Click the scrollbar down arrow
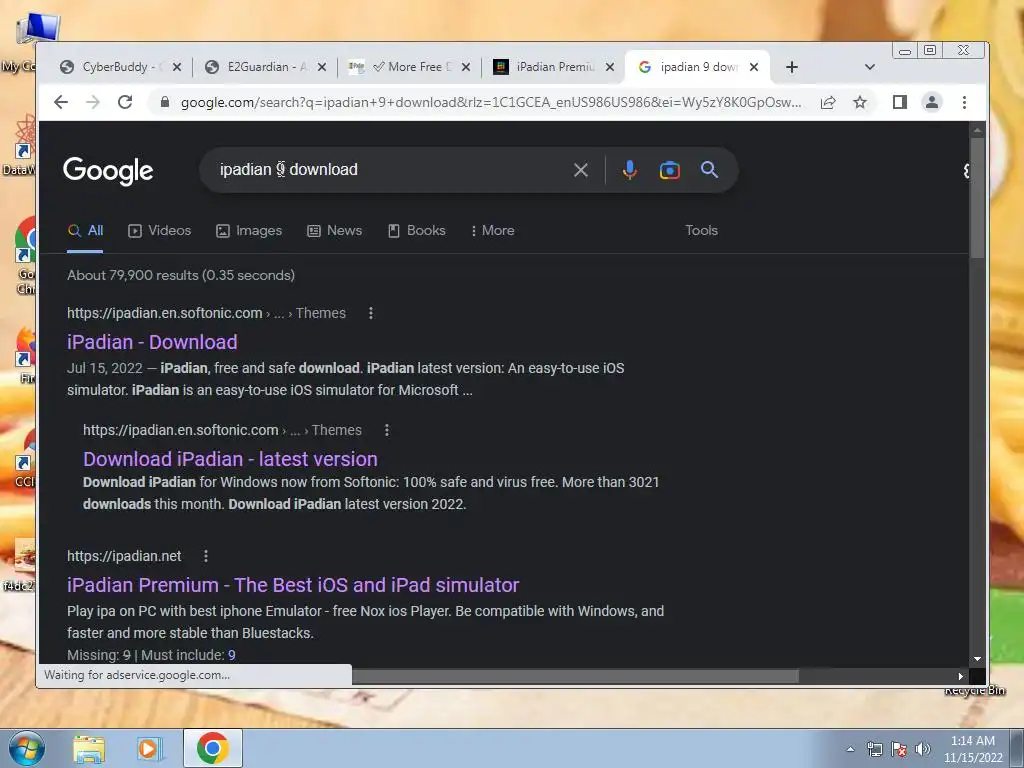The image size is (1024, 768). click(x=977, y=659)
